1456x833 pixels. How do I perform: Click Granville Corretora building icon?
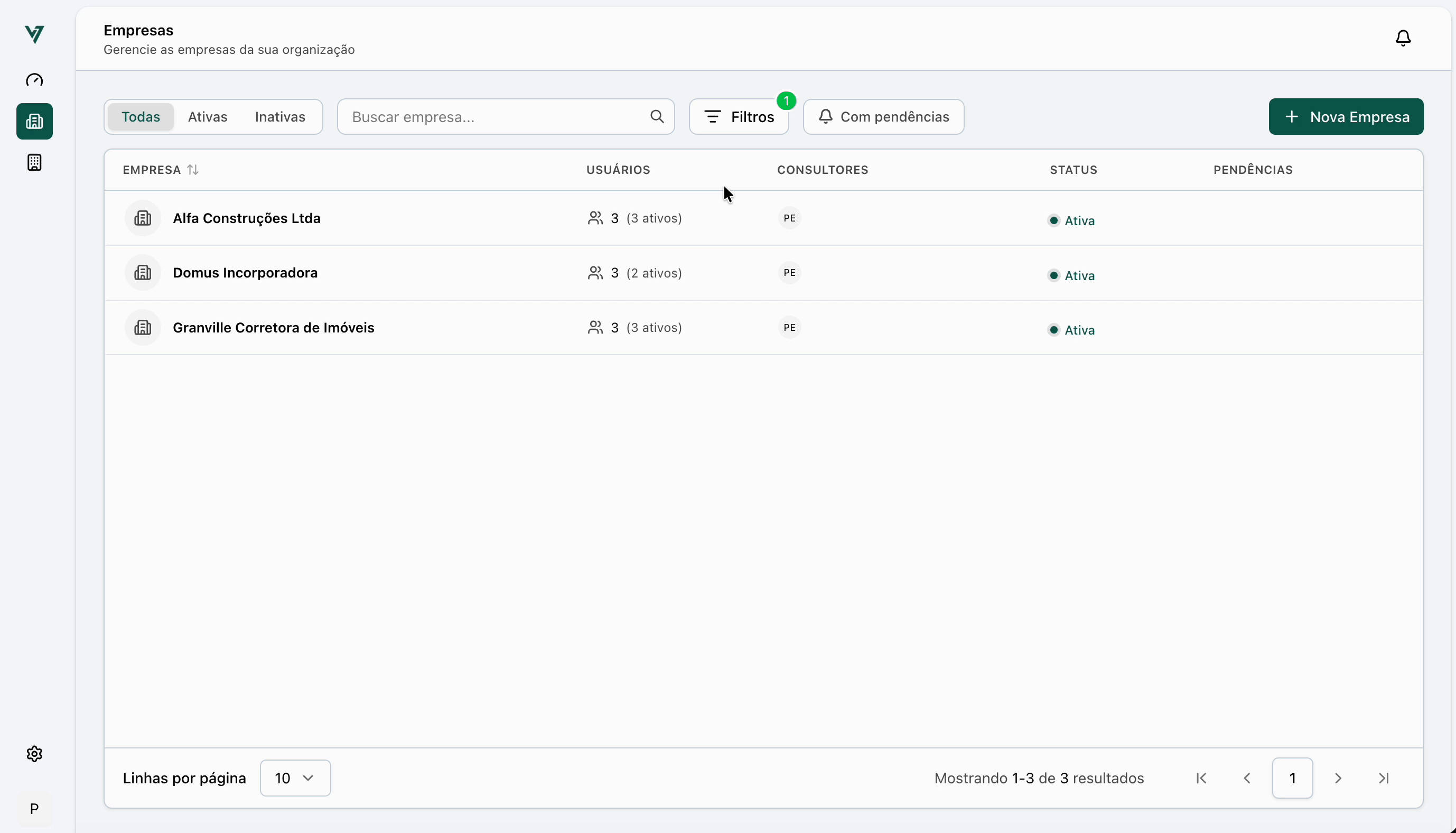143,328
